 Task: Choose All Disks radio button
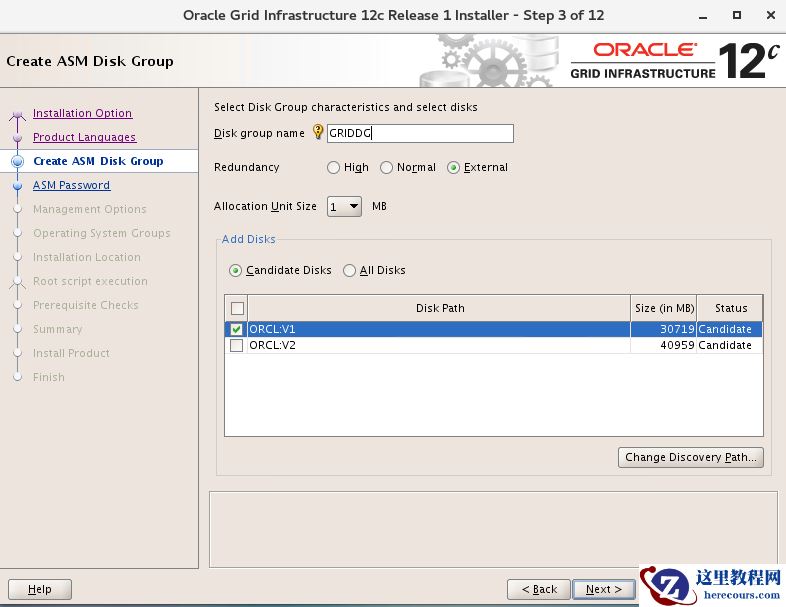349,271
